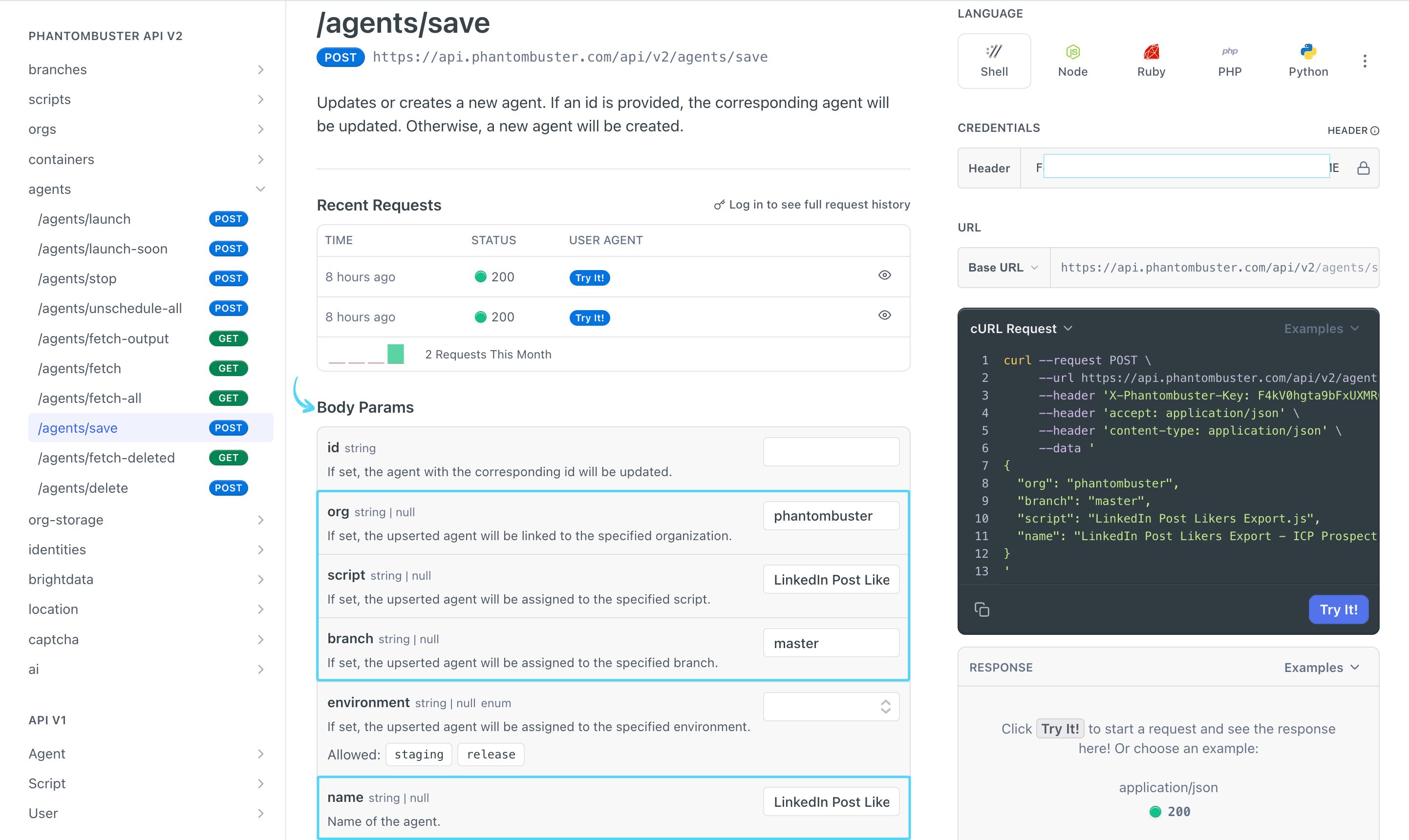
Task: Click the lock icon in credentials field
Action: 1363,168
